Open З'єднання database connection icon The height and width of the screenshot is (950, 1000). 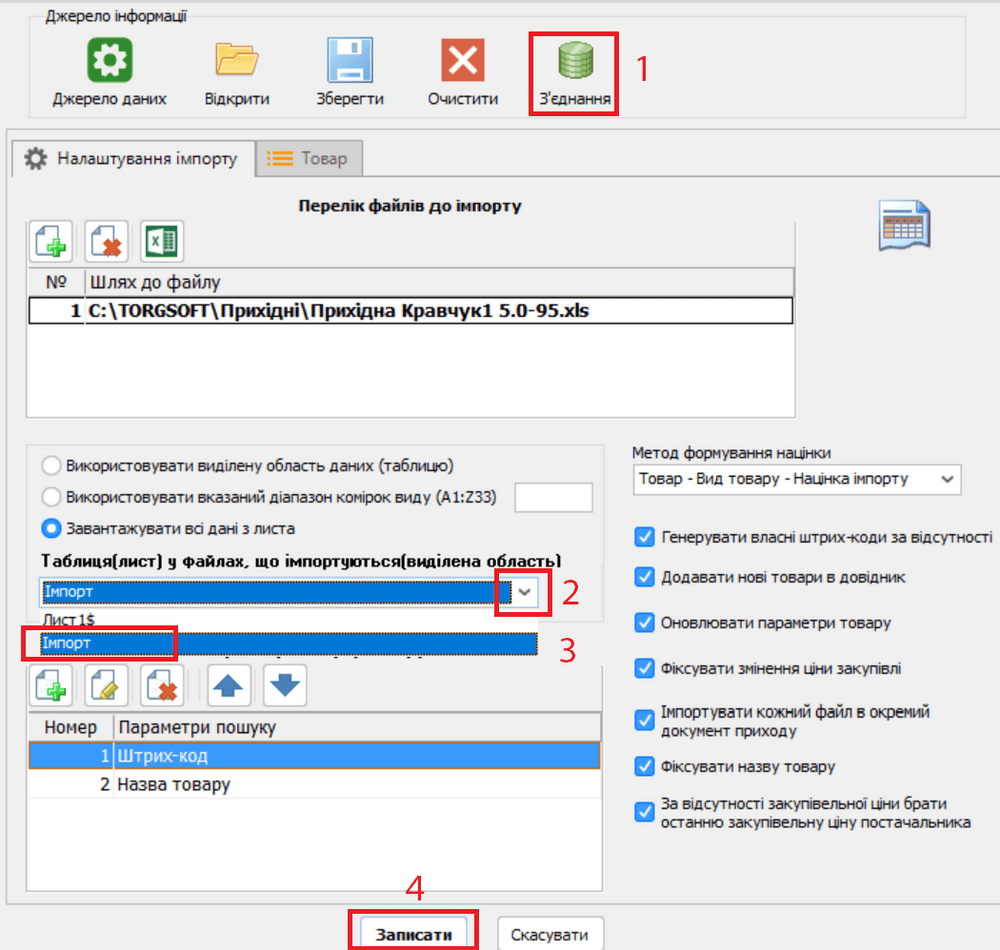coord(574,62)
